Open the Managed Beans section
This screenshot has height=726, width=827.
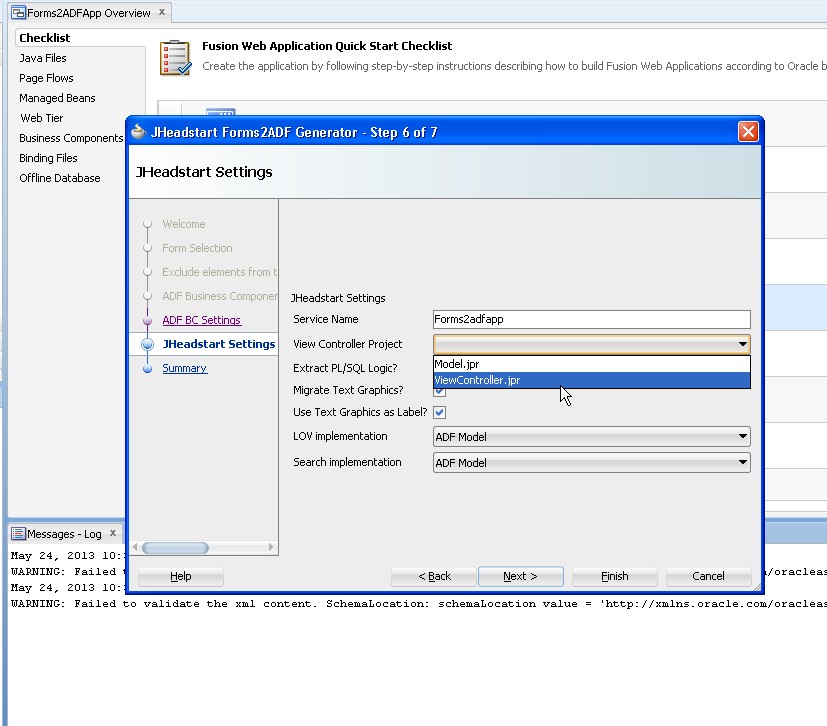(x=57, y=98)
